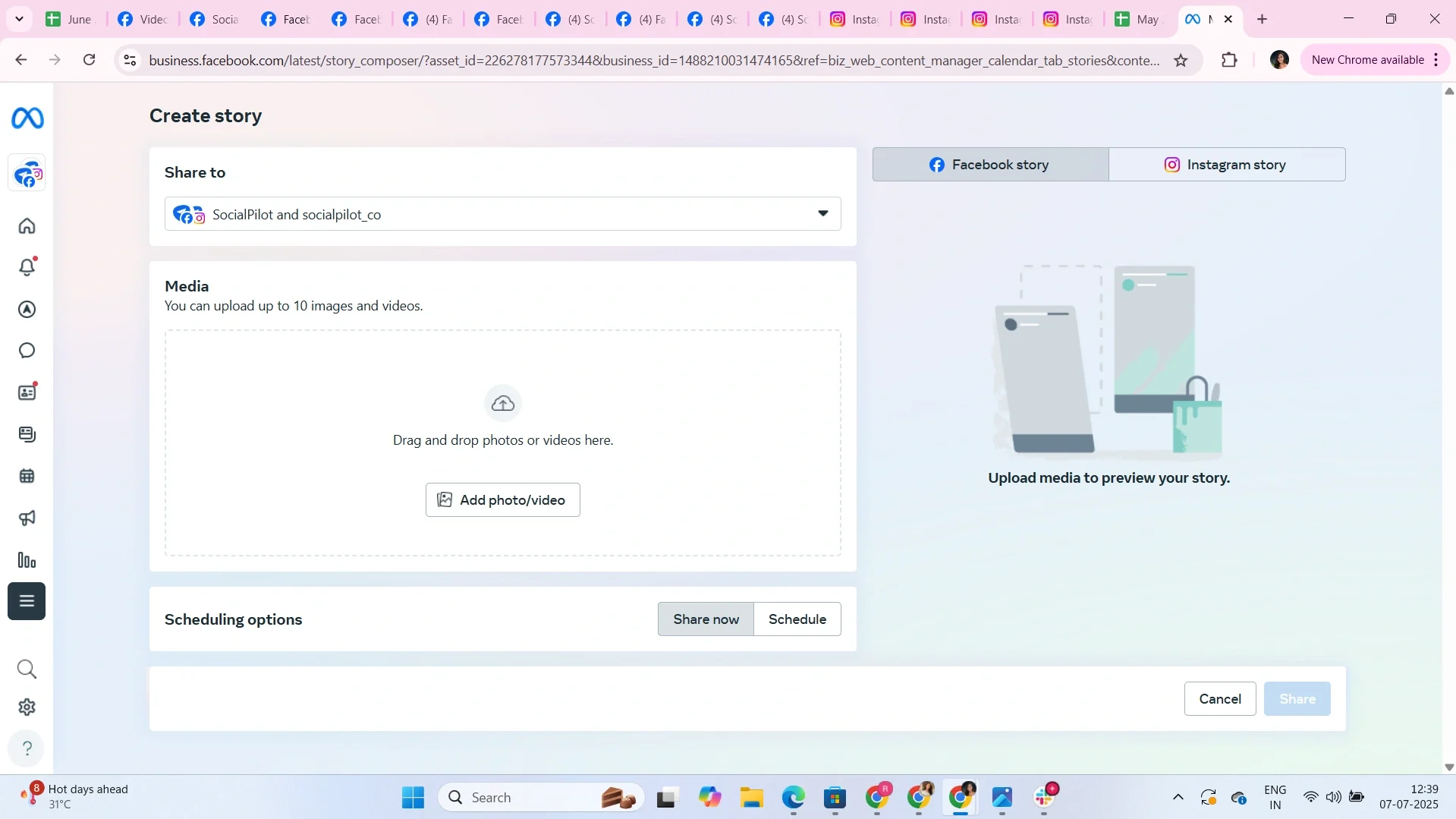Open the Help question mark icon
This screenshot has width=1456, height=819.
[x=27, y=748]
